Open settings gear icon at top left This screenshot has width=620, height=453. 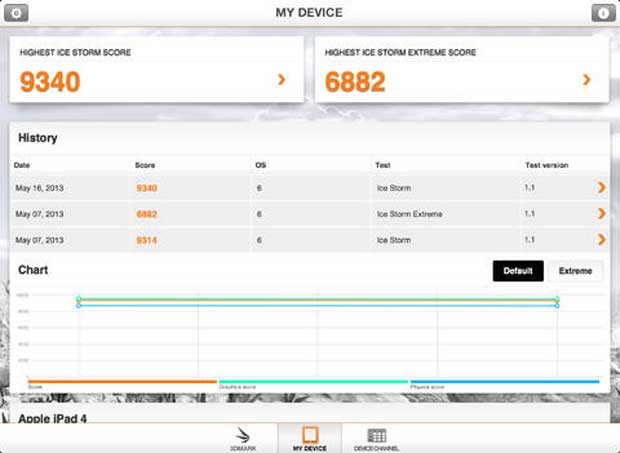click(x=16, y=13)
